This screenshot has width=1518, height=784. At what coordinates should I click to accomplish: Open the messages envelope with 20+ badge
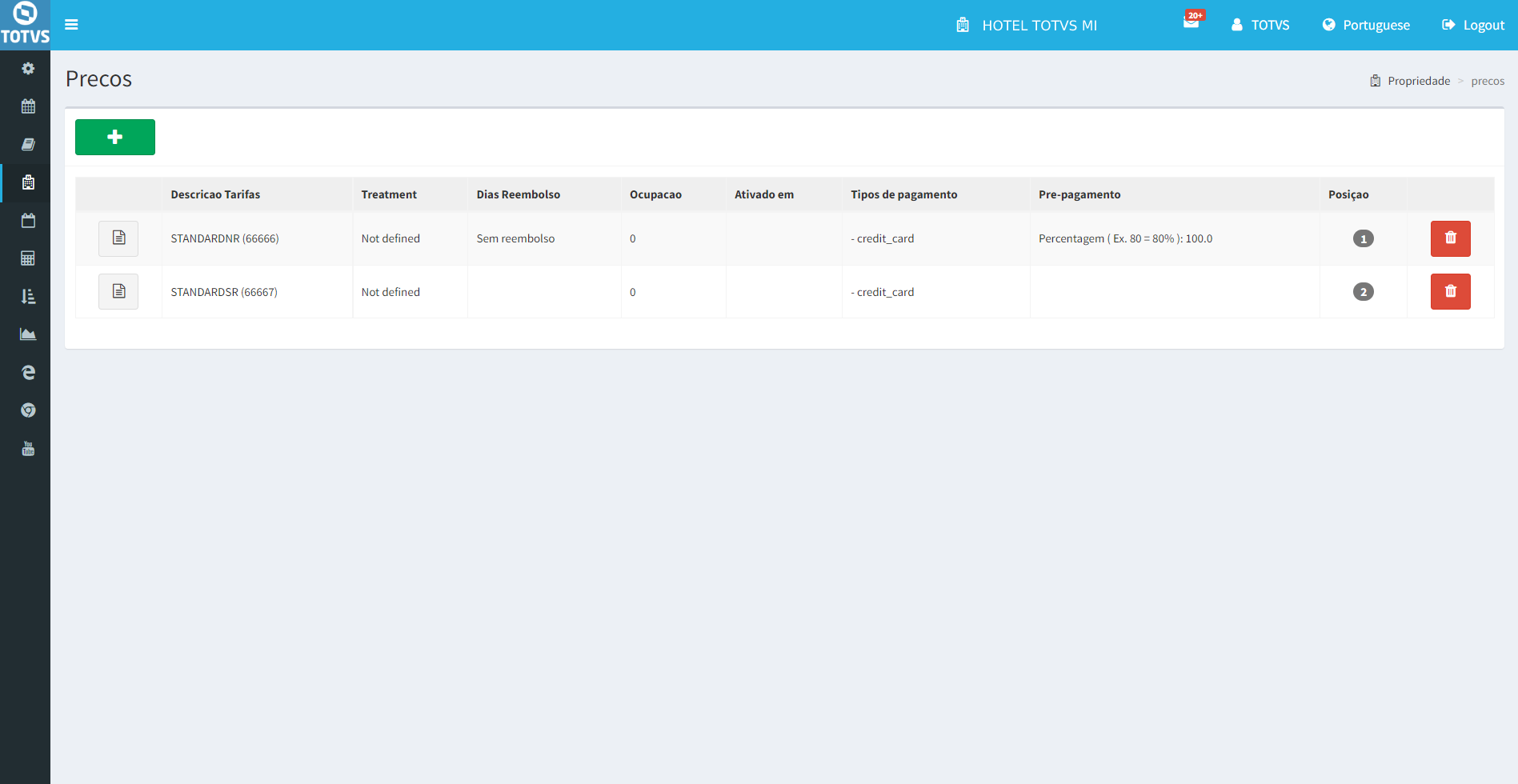click(x=1192, y=22)
